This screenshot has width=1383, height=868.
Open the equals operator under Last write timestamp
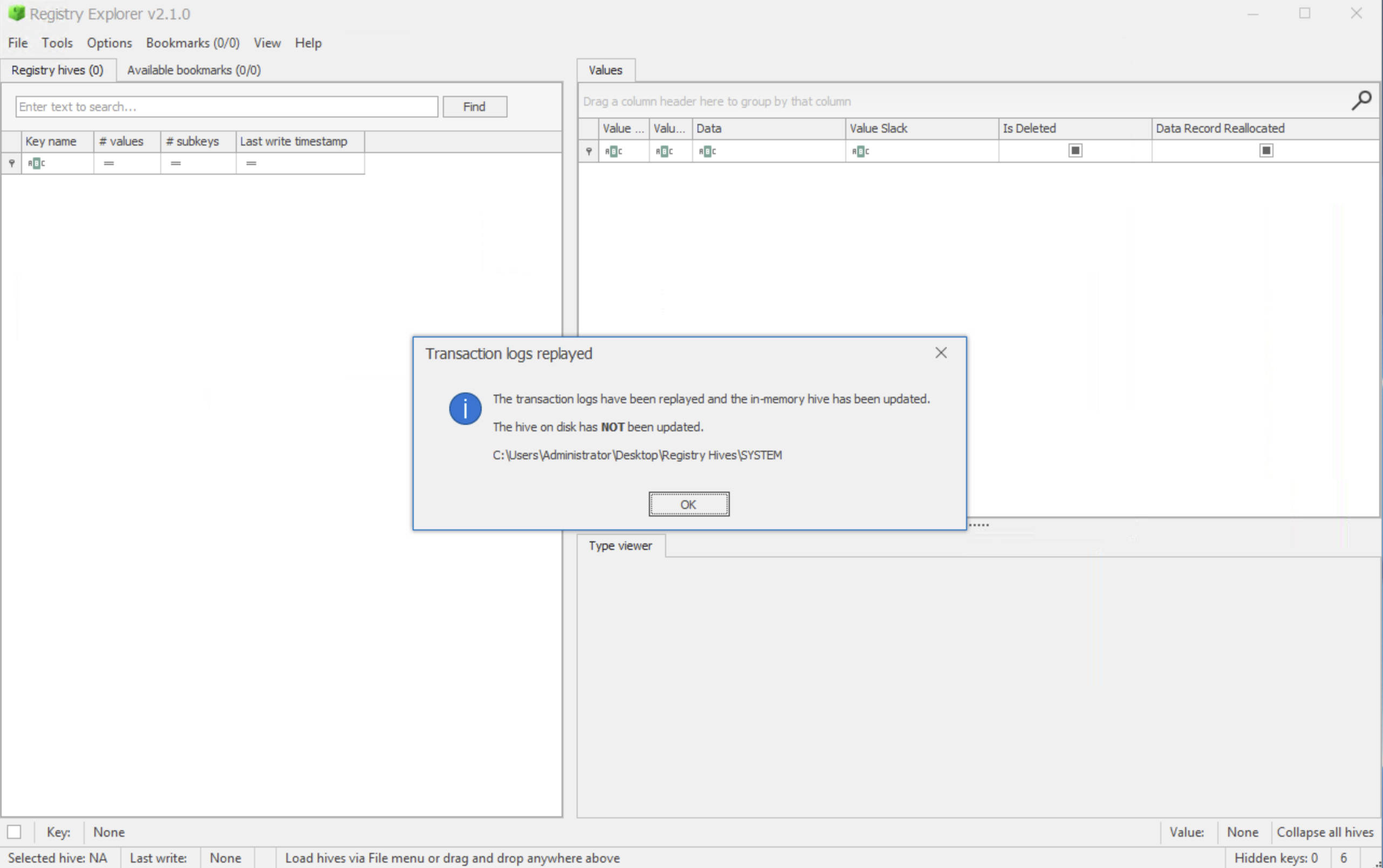coord(251,163)
